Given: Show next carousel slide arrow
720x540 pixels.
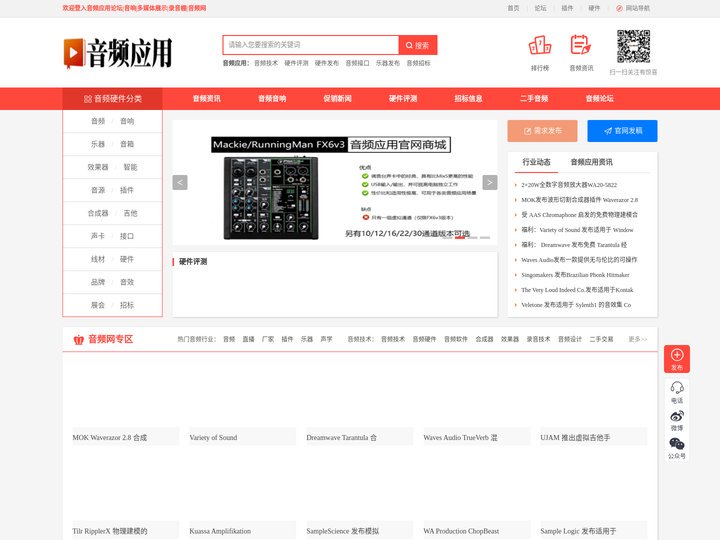Looking at the screenshot, I should [x=490, y=182].
